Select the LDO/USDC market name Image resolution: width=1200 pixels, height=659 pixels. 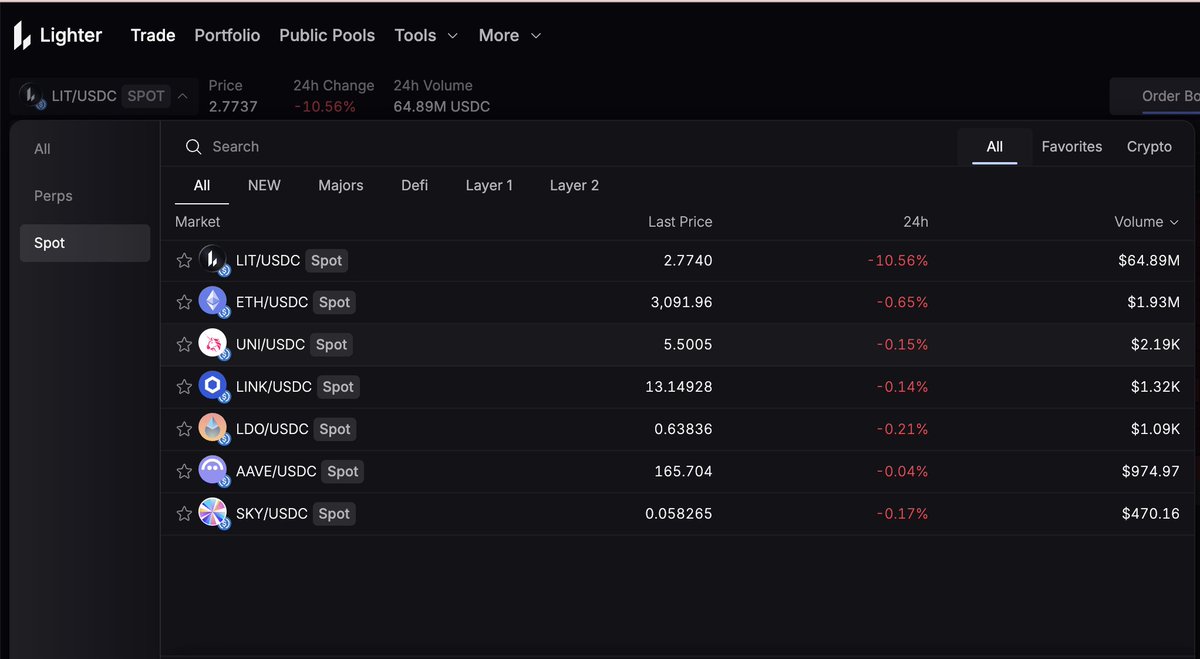click(x=272, y=429)
